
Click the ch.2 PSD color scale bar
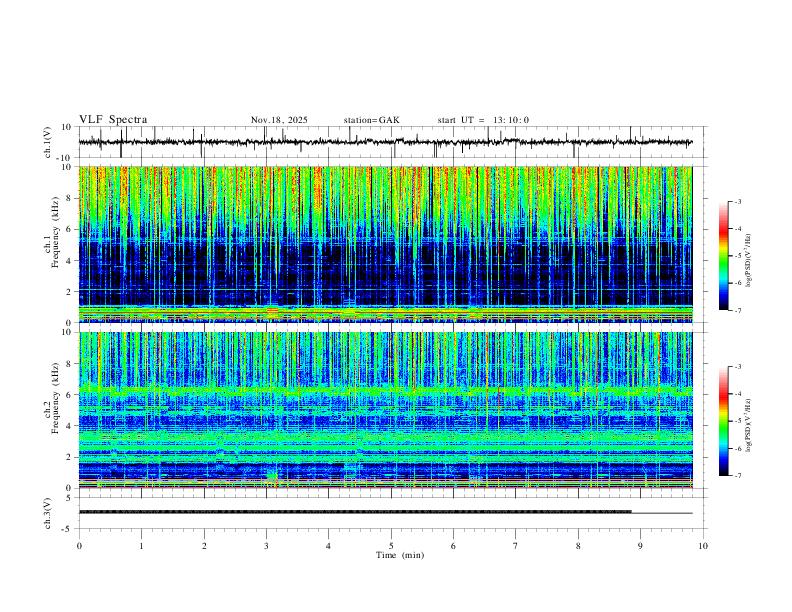point(724,421)
